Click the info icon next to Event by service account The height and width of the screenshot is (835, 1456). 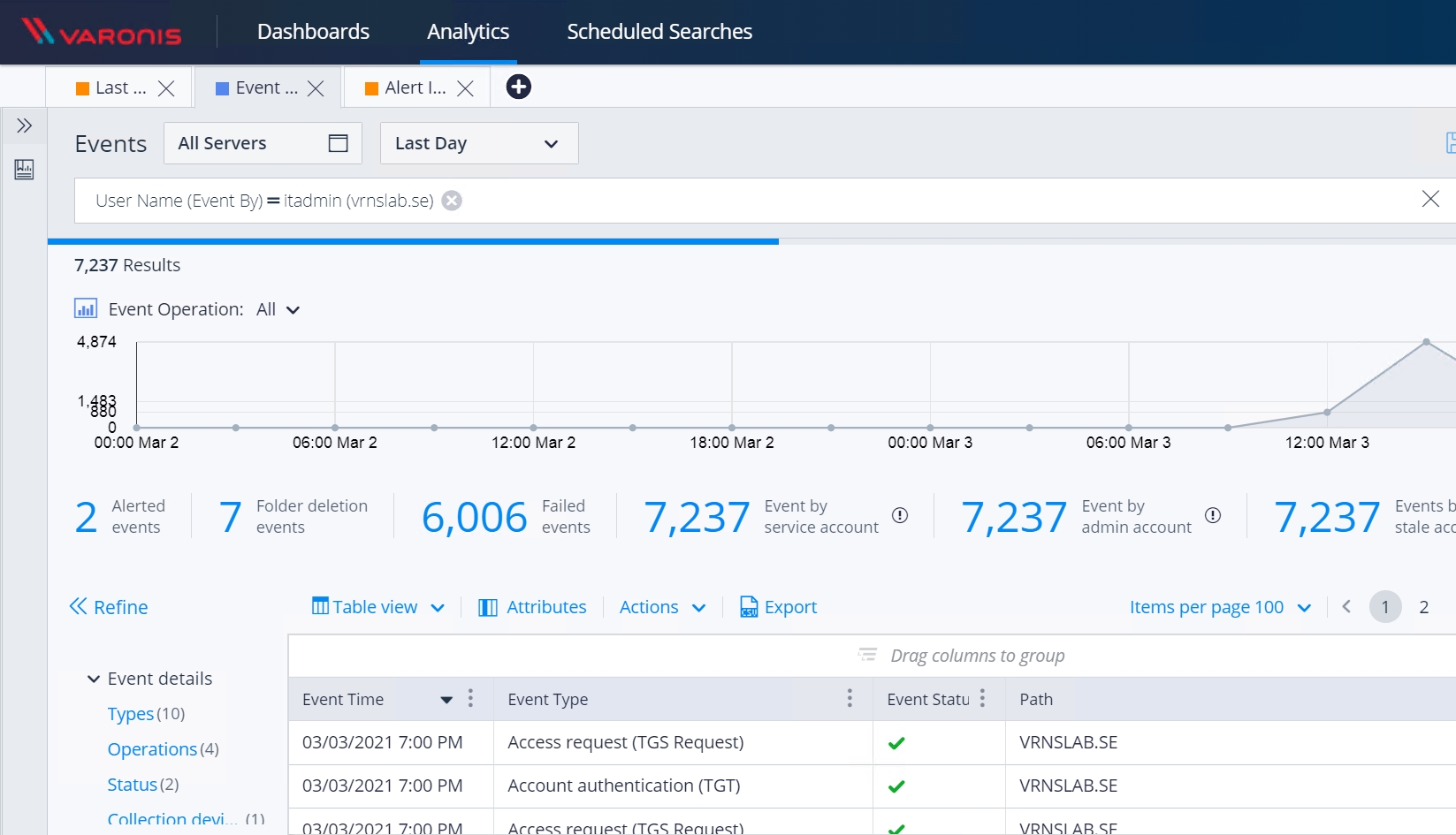900,515
